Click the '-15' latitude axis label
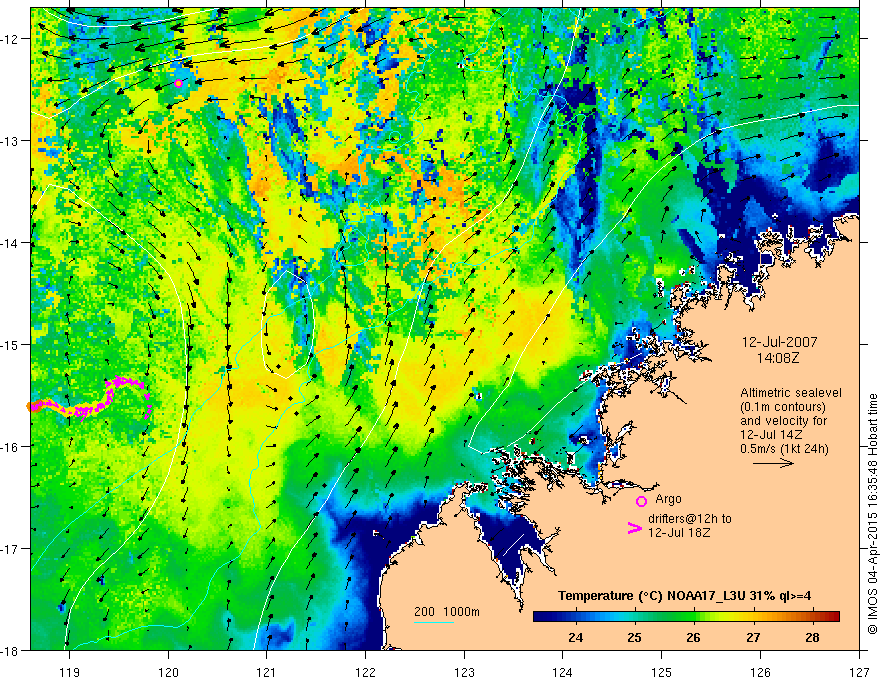 coord(10,344)
